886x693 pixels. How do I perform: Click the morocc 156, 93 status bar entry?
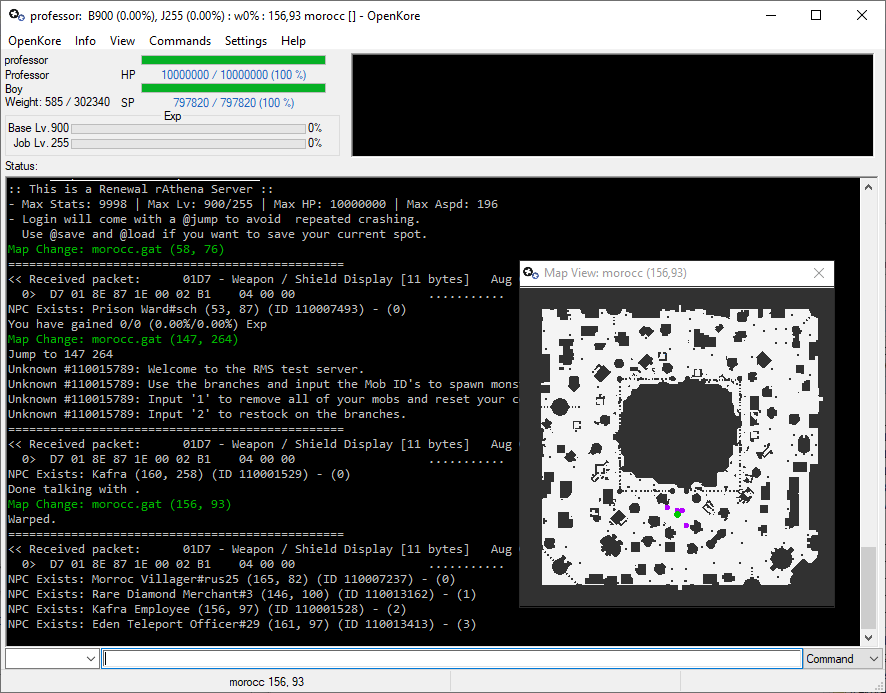pyautogui.click(x=267, y=682)
